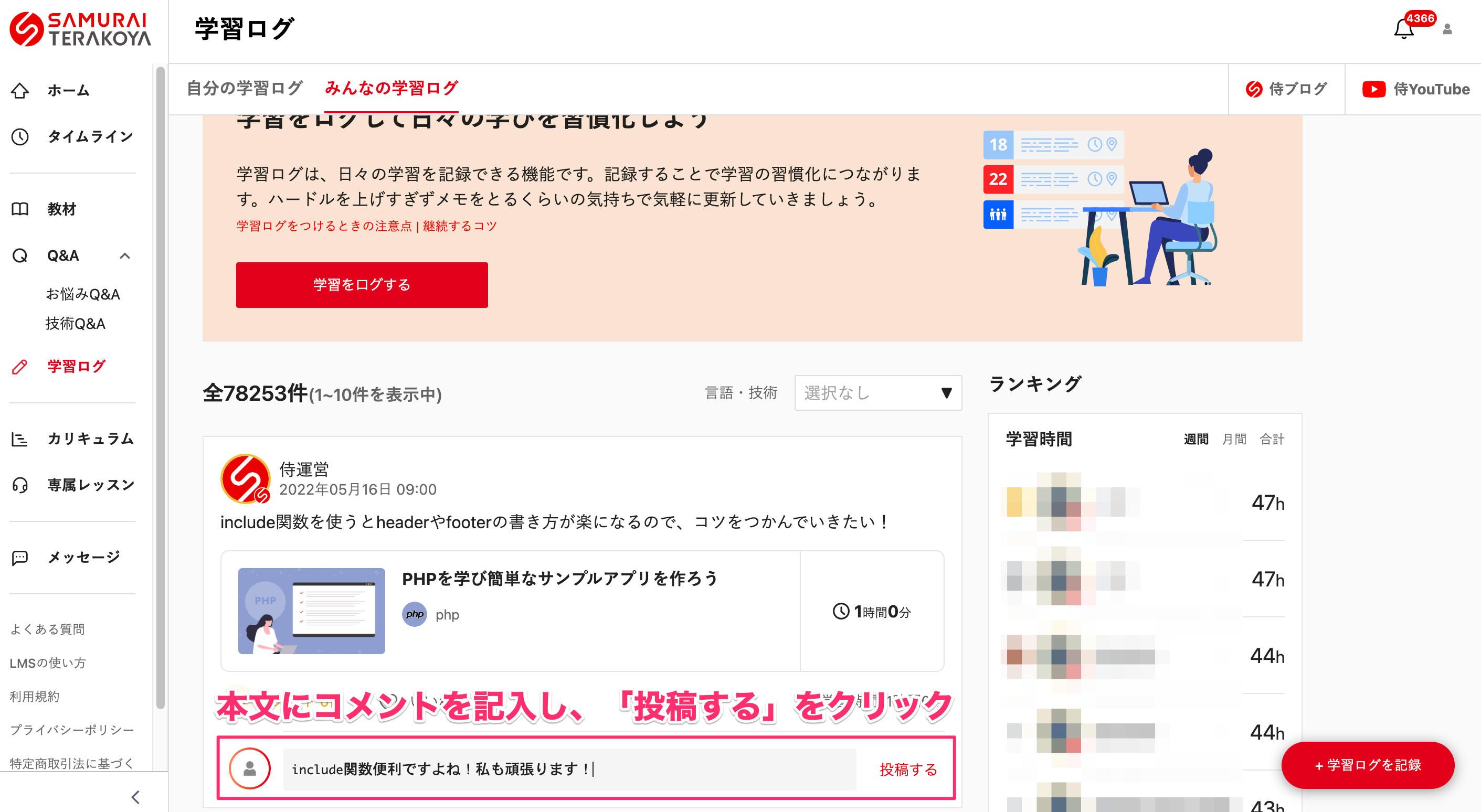Switch to the 自分の学習ログ tab
1481x812 pixels.
242,88
